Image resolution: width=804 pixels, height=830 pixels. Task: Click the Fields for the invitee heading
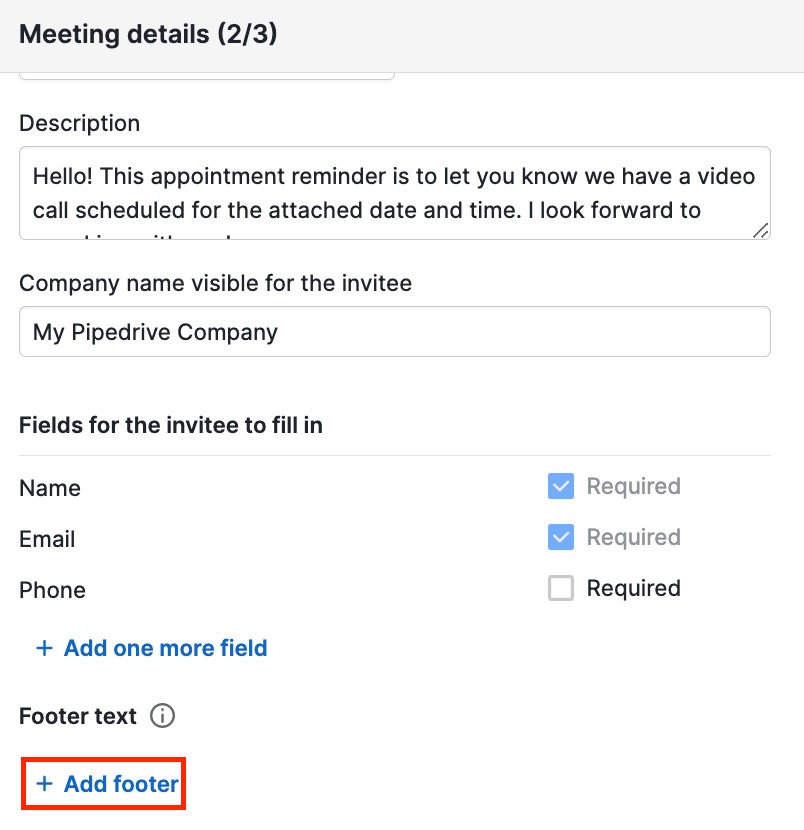pos(171,424)
